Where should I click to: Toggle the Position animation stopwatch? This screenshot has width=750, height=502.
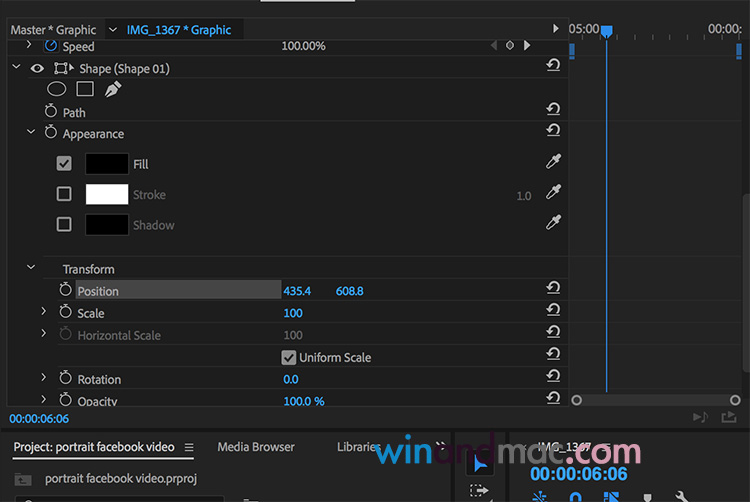66,290
